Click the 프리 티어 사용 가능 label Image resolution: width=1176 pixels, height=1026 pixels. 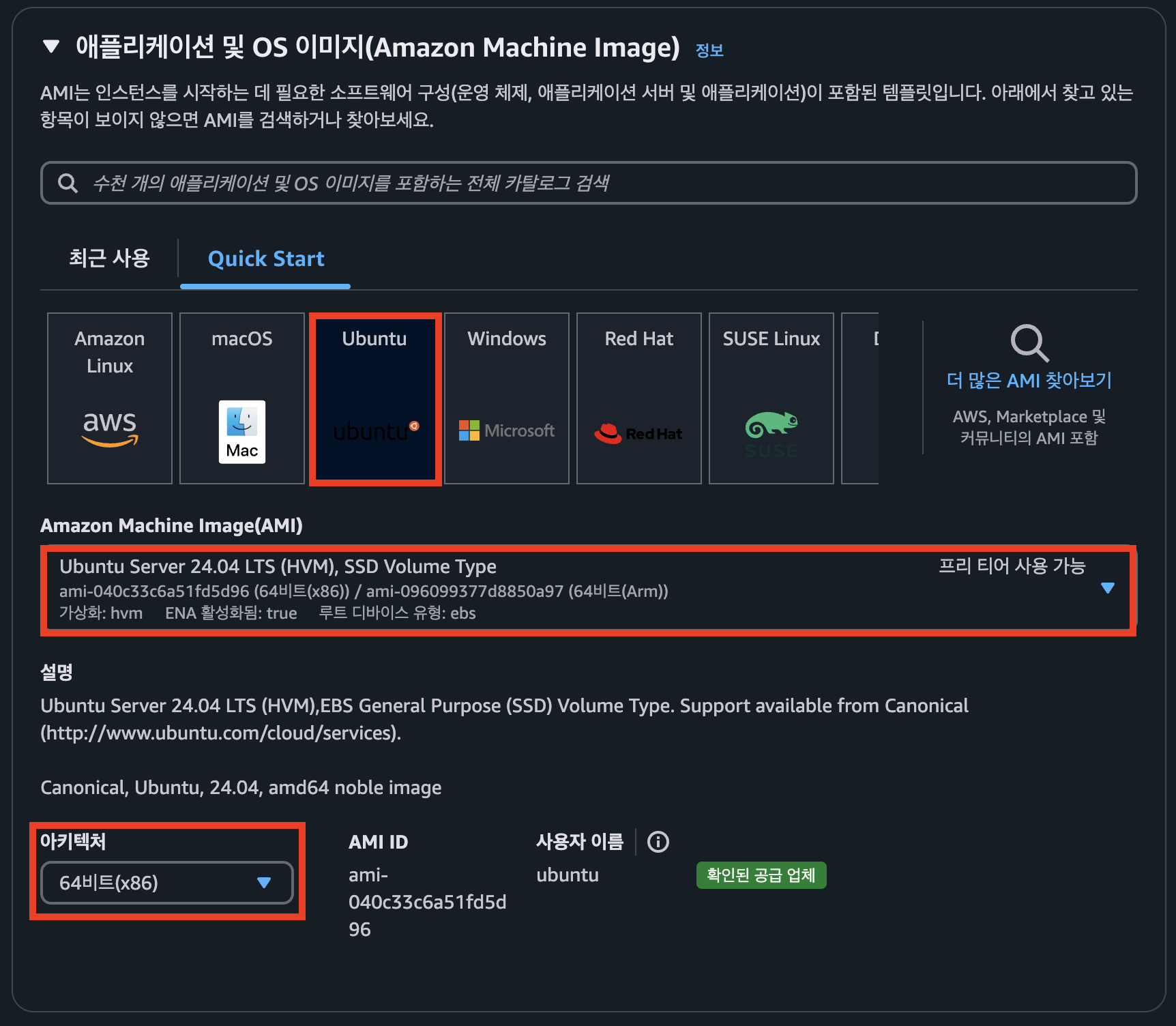coord(1012,566)
